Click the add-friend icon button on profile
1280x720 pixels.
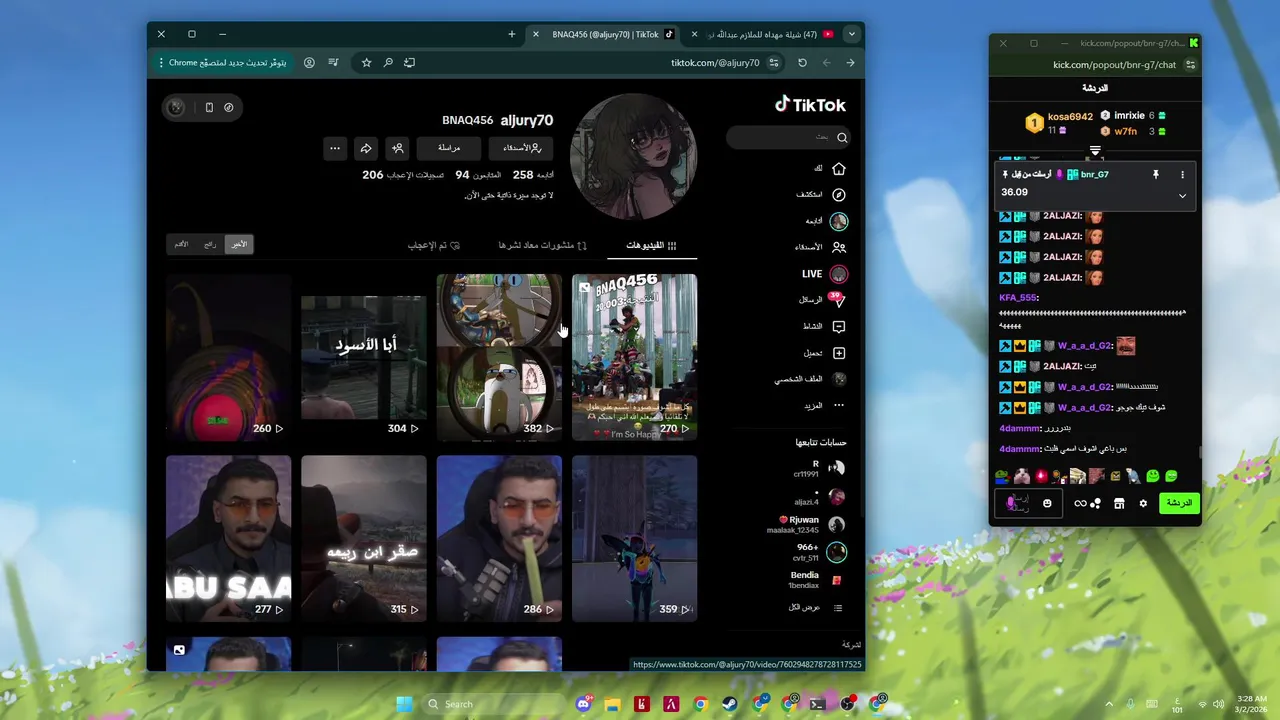[398, 148]
